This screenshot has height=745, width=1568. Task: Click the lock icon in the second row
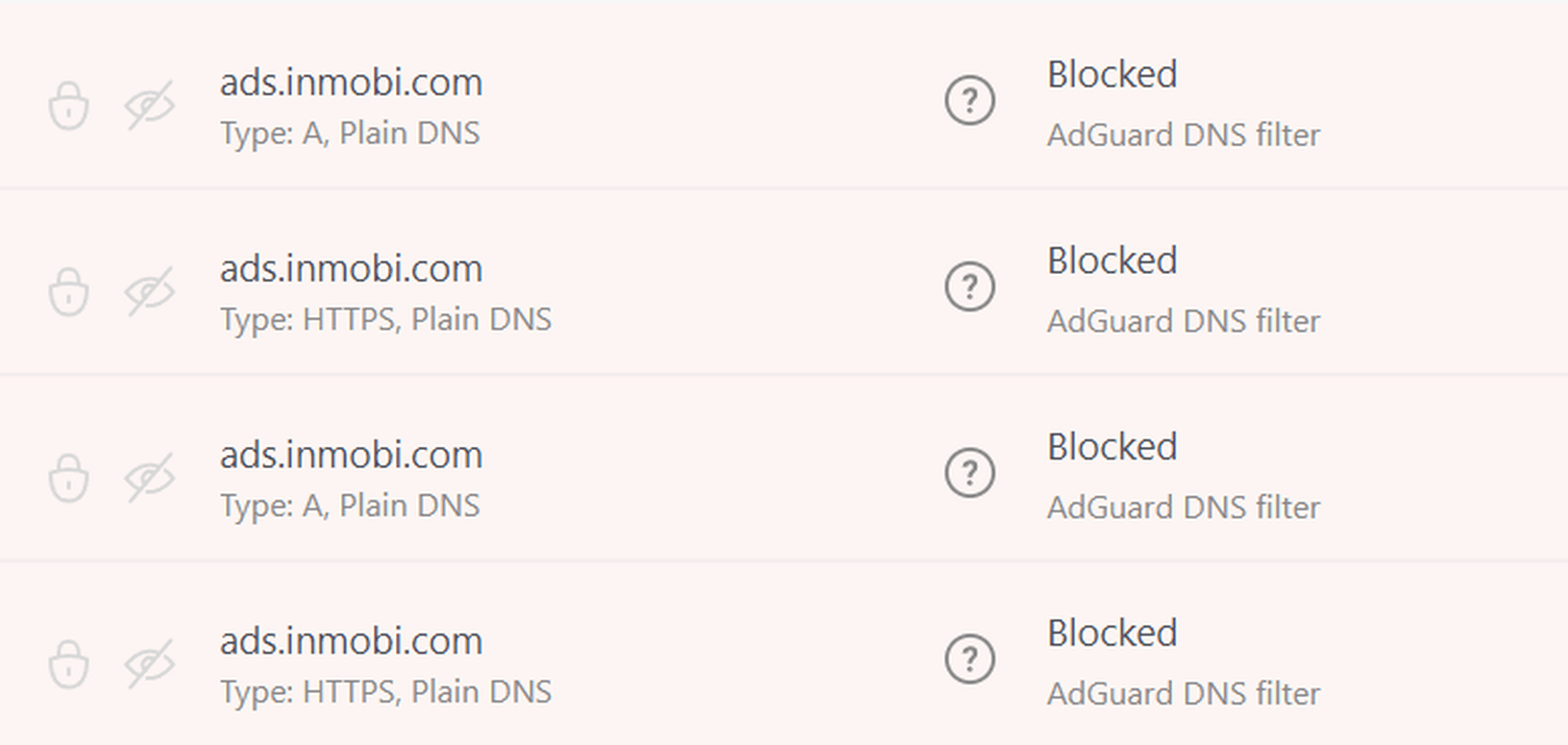coord(69,291)
